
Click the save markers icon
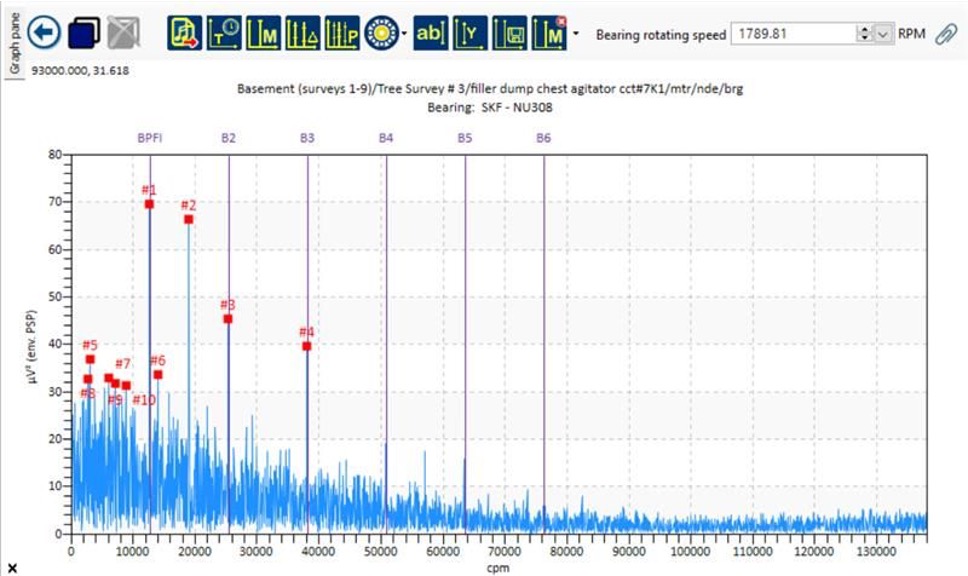510,33
